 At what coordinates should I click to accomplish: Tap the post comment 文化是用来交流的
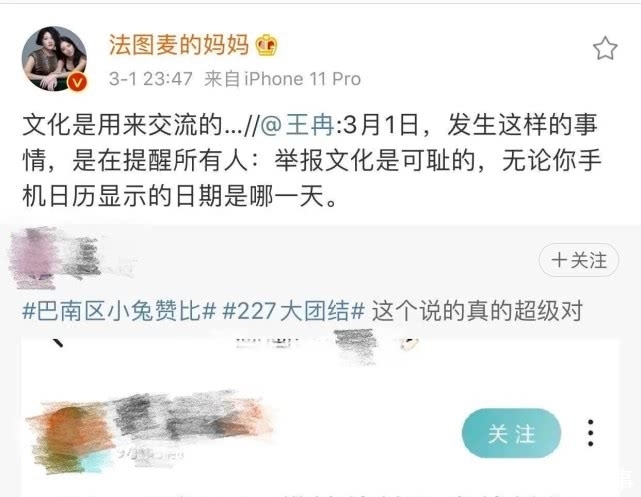(x=122, y=125)
